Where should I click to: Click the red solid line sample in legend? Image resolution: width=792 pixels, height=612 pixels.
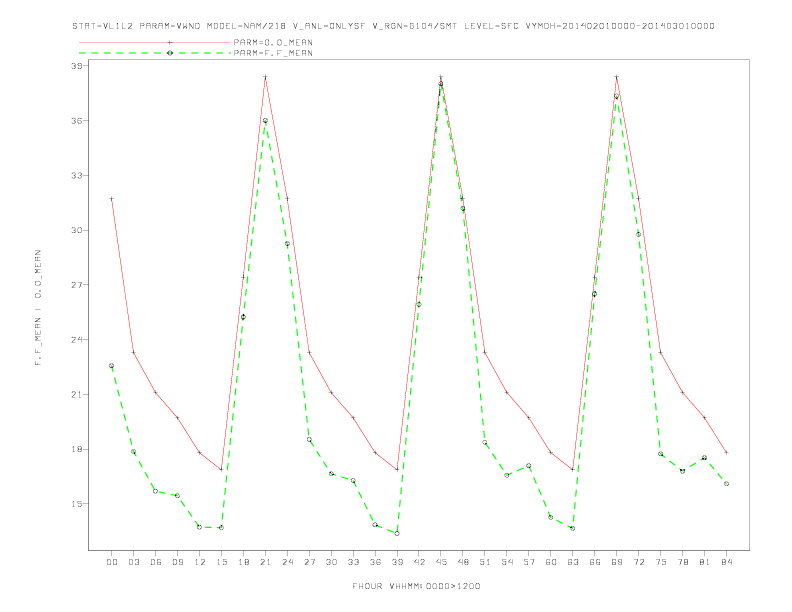point(155,42)
